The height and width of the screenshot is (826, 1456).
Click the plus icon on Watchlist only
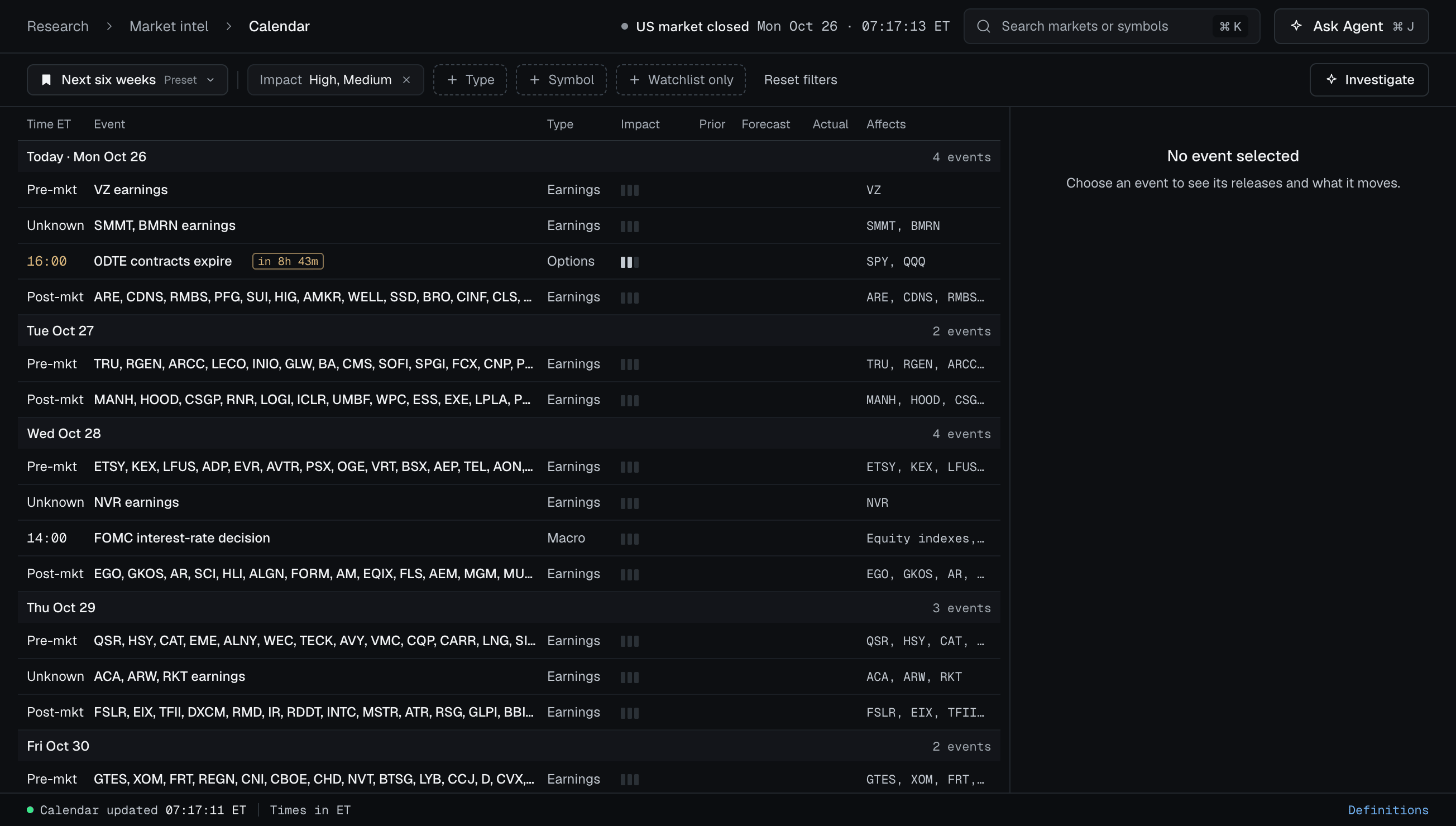pos(635,80)
